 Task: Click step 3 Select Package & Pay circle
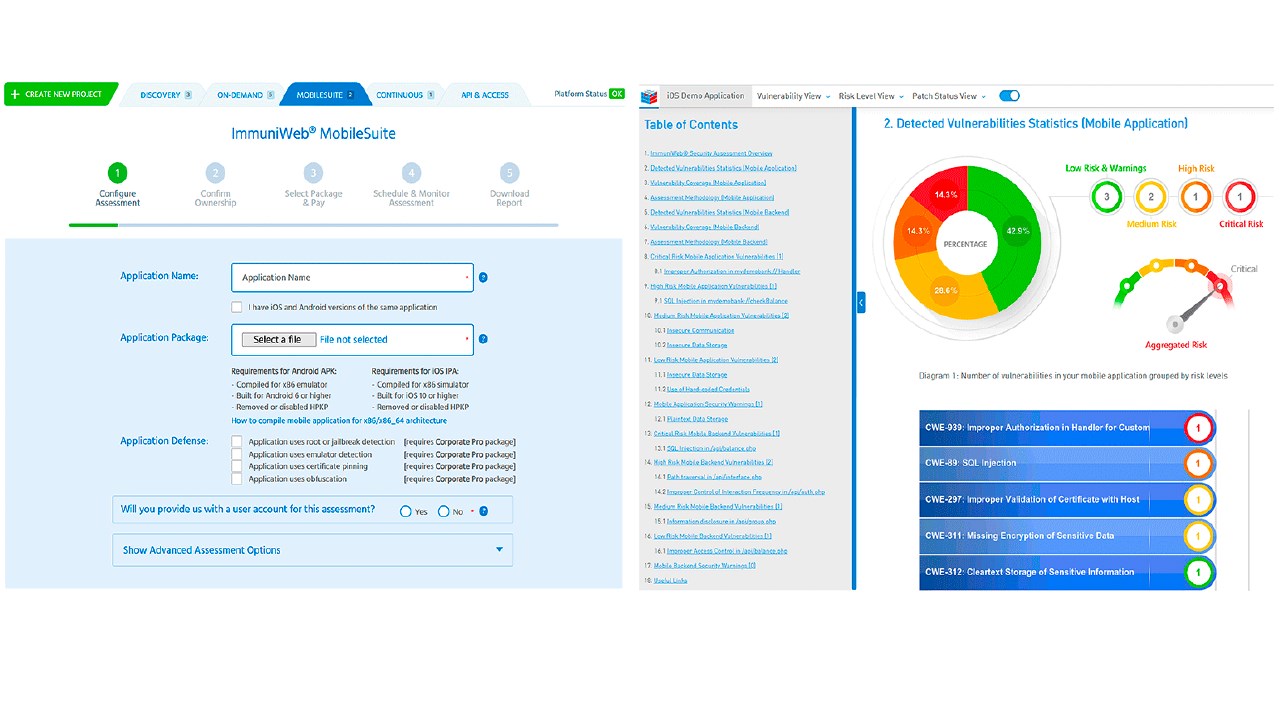[314, 173]
